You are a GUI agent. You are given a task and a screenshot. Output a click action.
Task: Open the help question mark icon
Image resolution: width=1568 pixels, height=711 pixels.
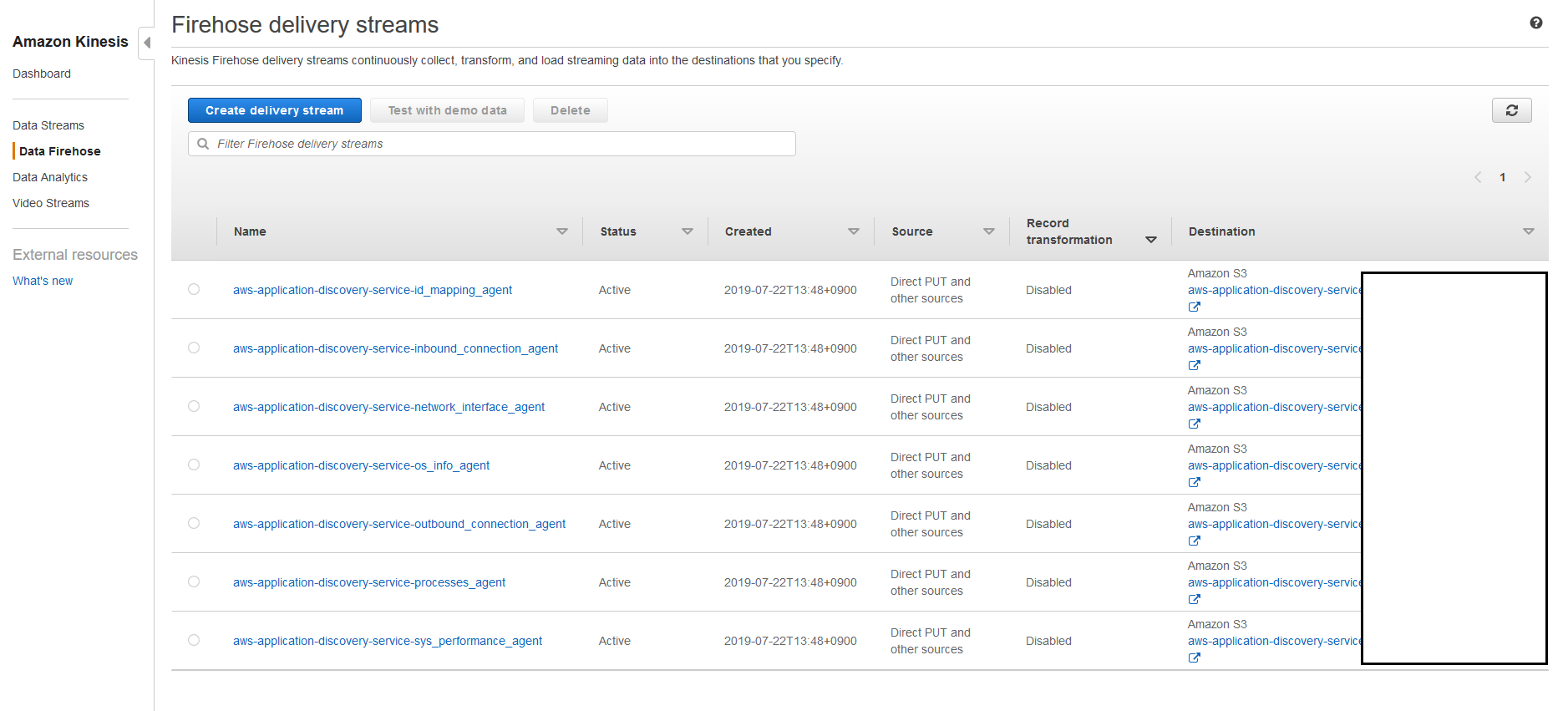coord(1535,23)
